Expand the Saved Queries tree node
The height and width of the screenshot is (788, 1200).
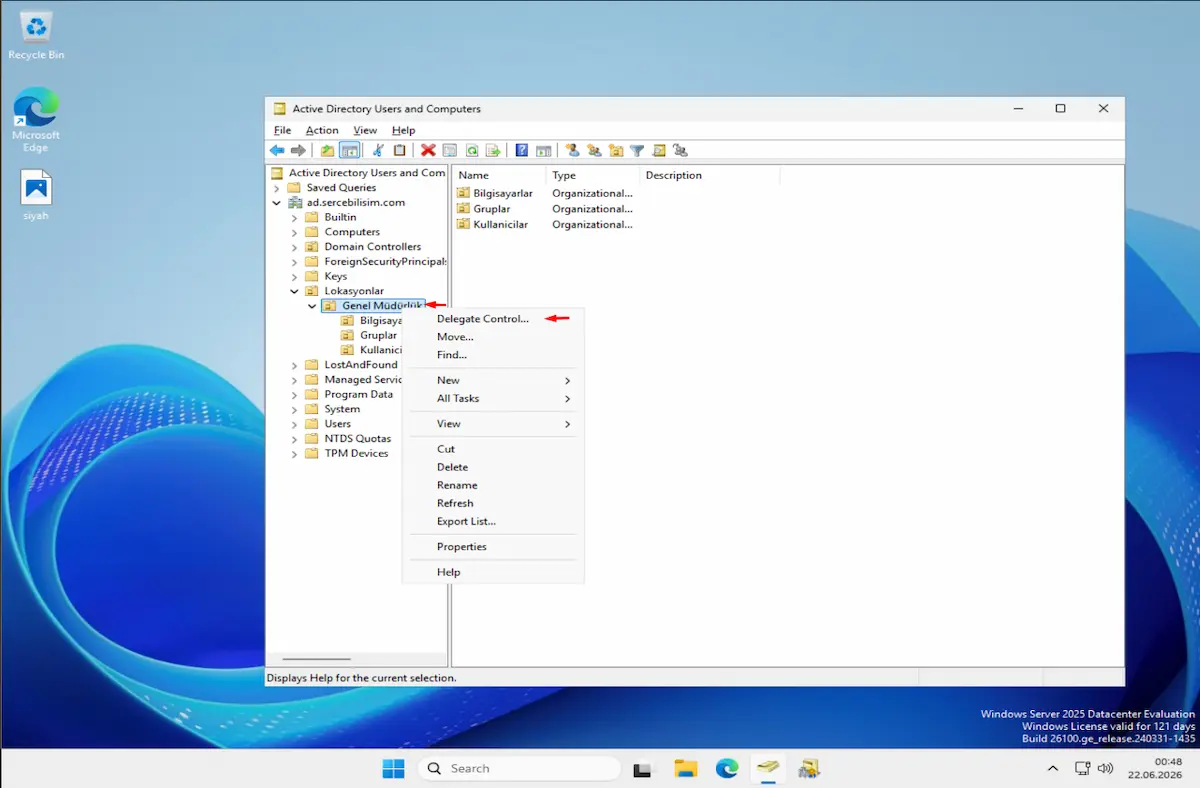[277, 188]
